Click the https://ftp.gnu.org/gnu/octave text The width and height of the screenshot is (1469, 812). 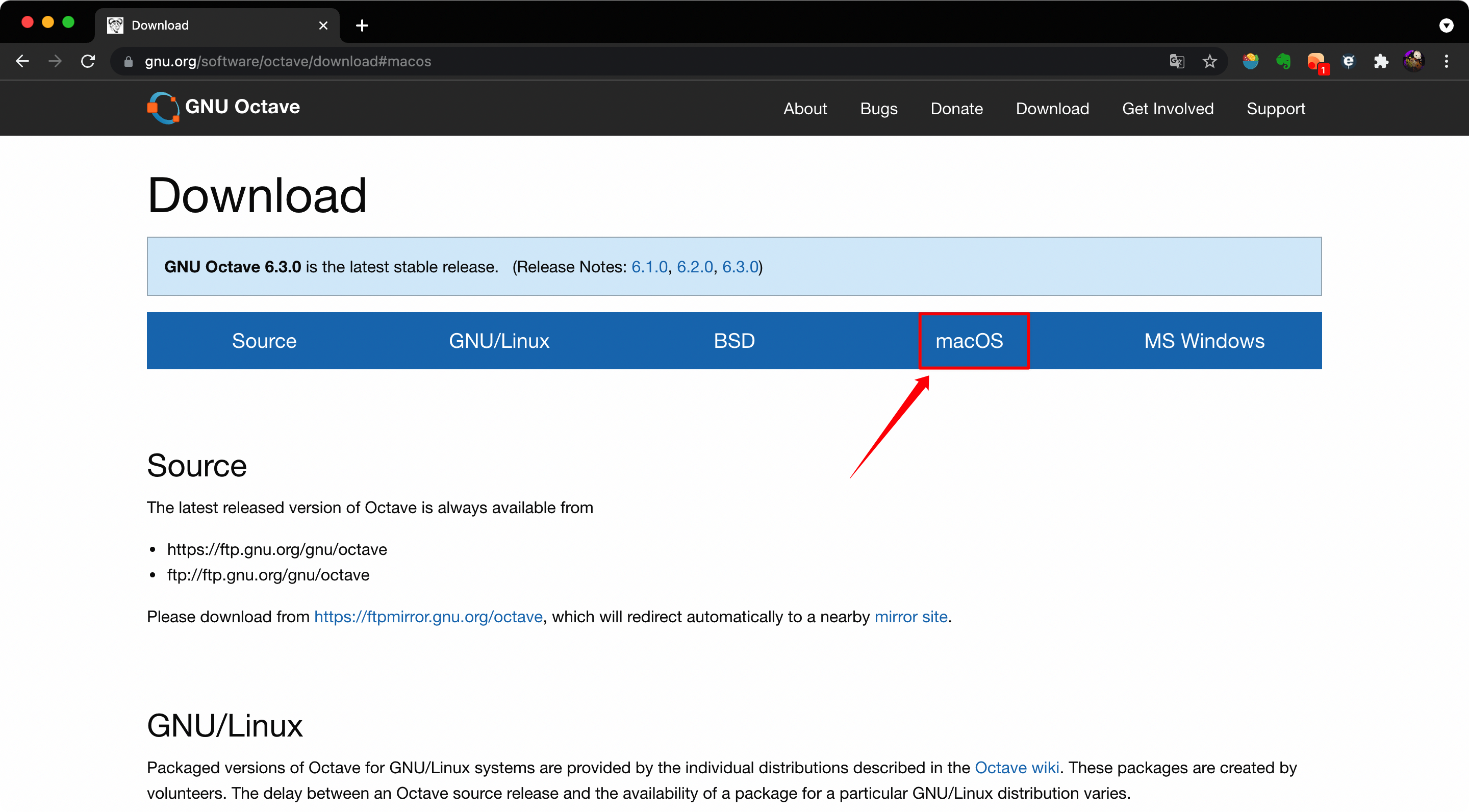(x=276, y=549)
